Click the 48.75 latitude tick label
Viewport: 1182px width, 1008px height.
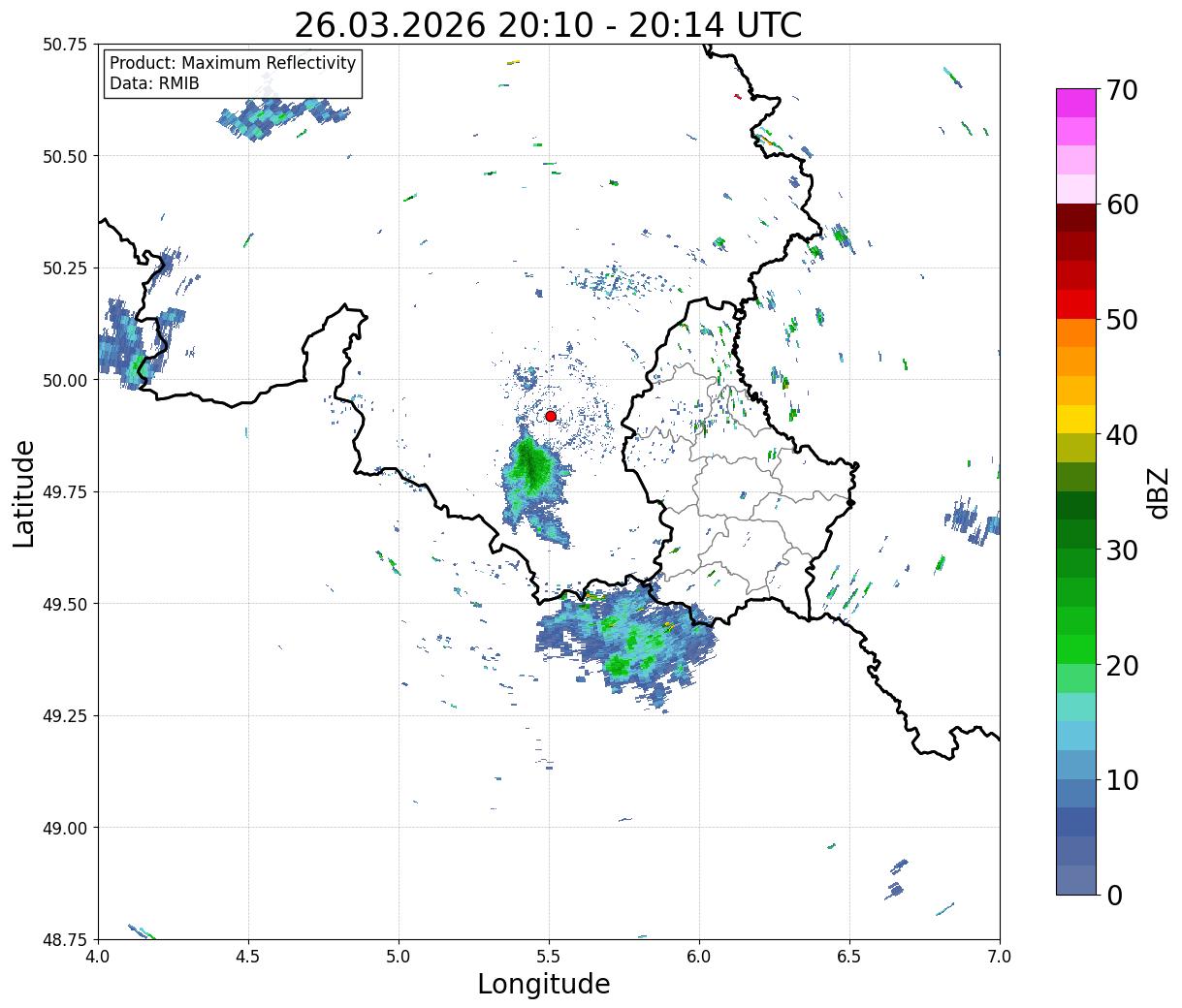click(65, 939)
